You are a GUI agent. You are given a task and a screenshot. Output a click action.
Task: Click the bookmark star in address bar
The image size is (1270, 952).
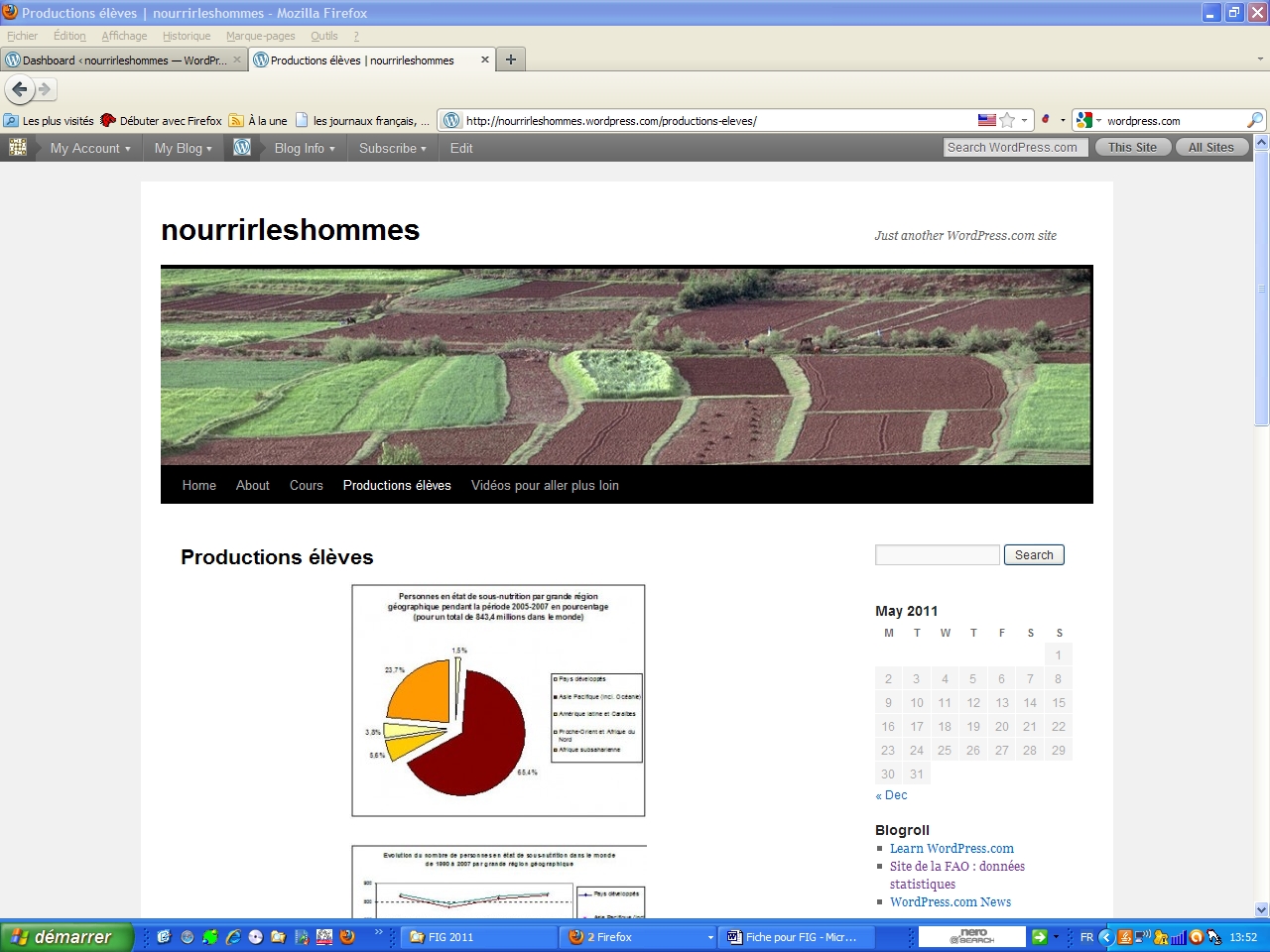click(1007, 120)
